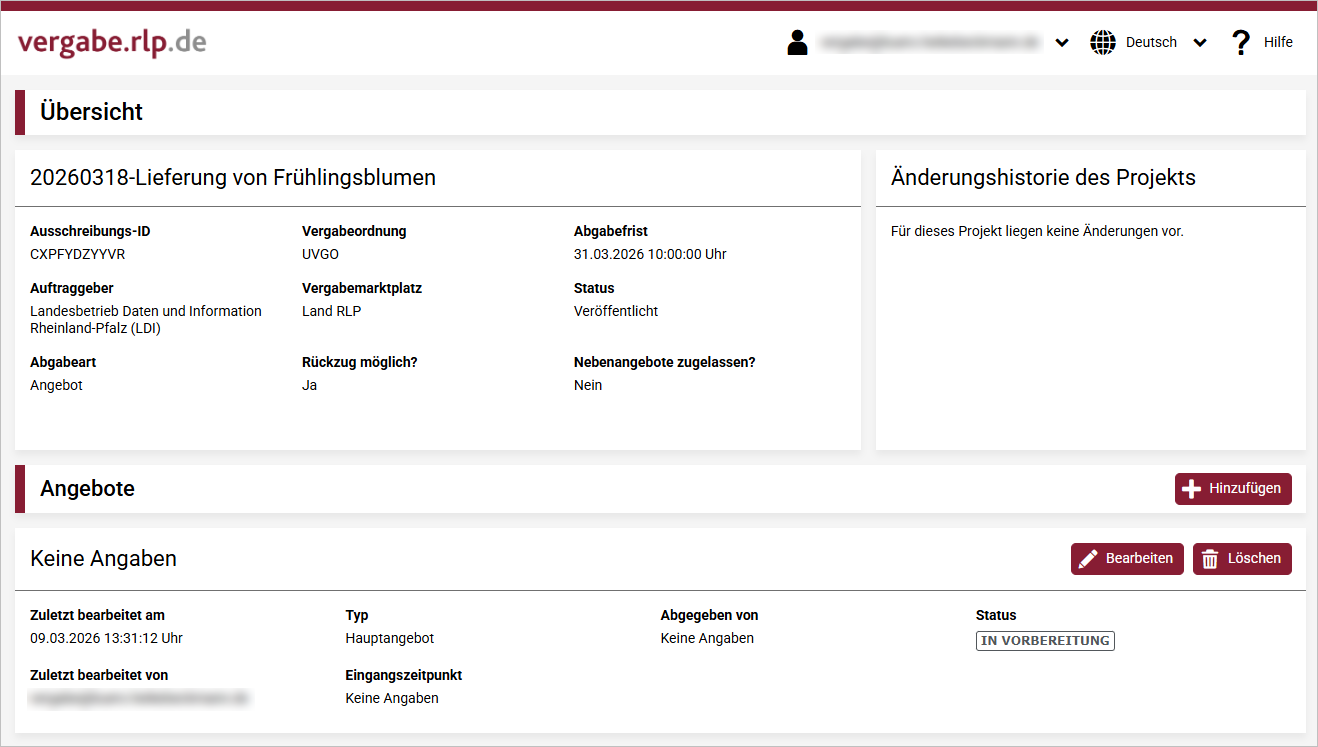The image size is (1318, 747).
Task: Select the Ausschreibungs-ID value CXPFYDZYYVR
Action: [x=78, y=254]
